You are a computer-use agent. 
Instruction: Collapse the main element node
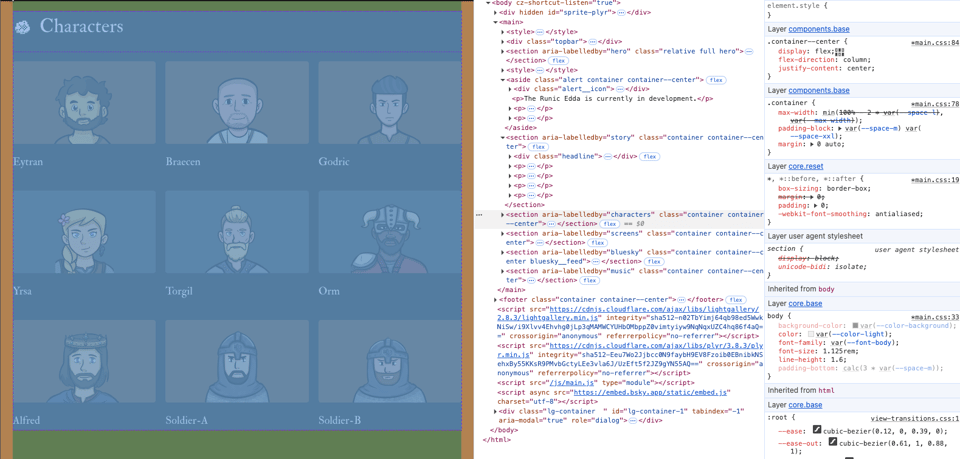(x=495, y=22)
